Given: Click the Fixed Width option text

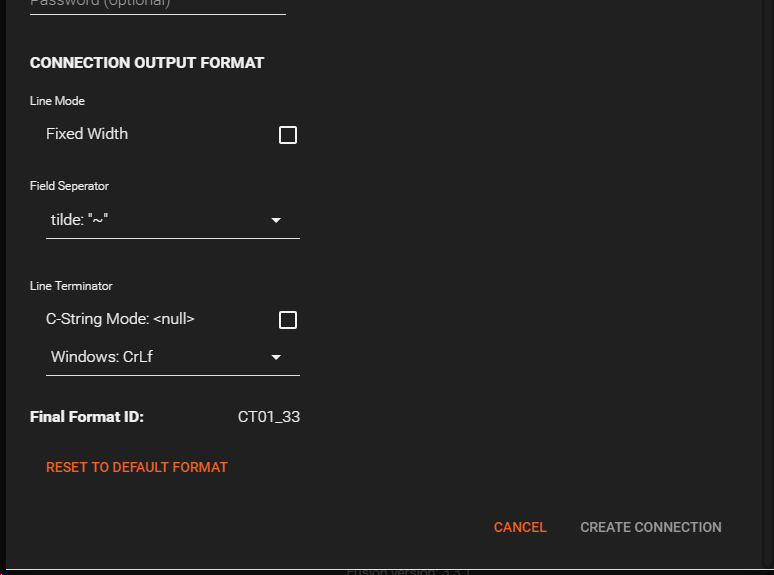Looking at the screenshot, I should (87, 134).
